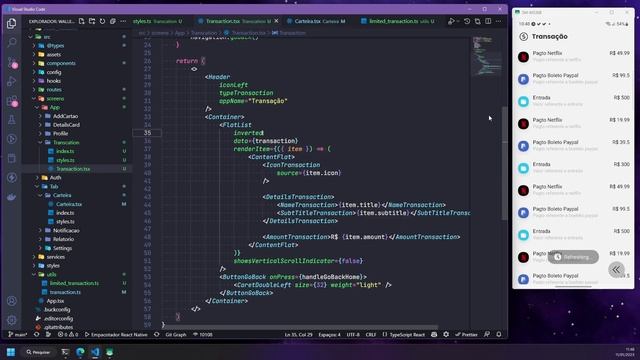Image resolution: width=640 pixels, height=360 pixels.
Task: Open the Testing flask view
Action: tap(11, 120)
